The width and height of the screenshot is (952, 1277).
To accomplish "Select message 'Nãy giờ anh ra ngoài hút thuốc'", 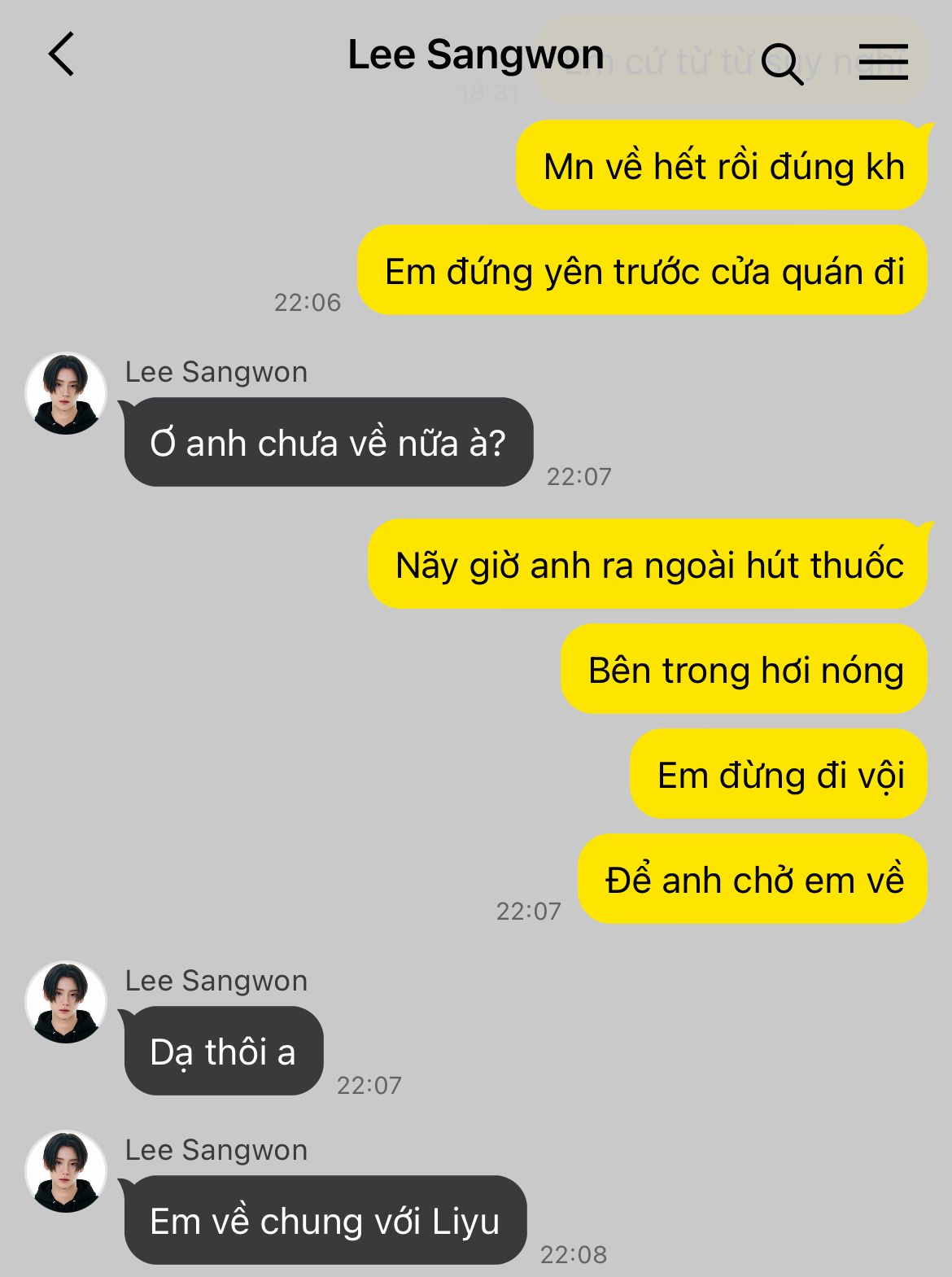I will (x=648, y=565).
